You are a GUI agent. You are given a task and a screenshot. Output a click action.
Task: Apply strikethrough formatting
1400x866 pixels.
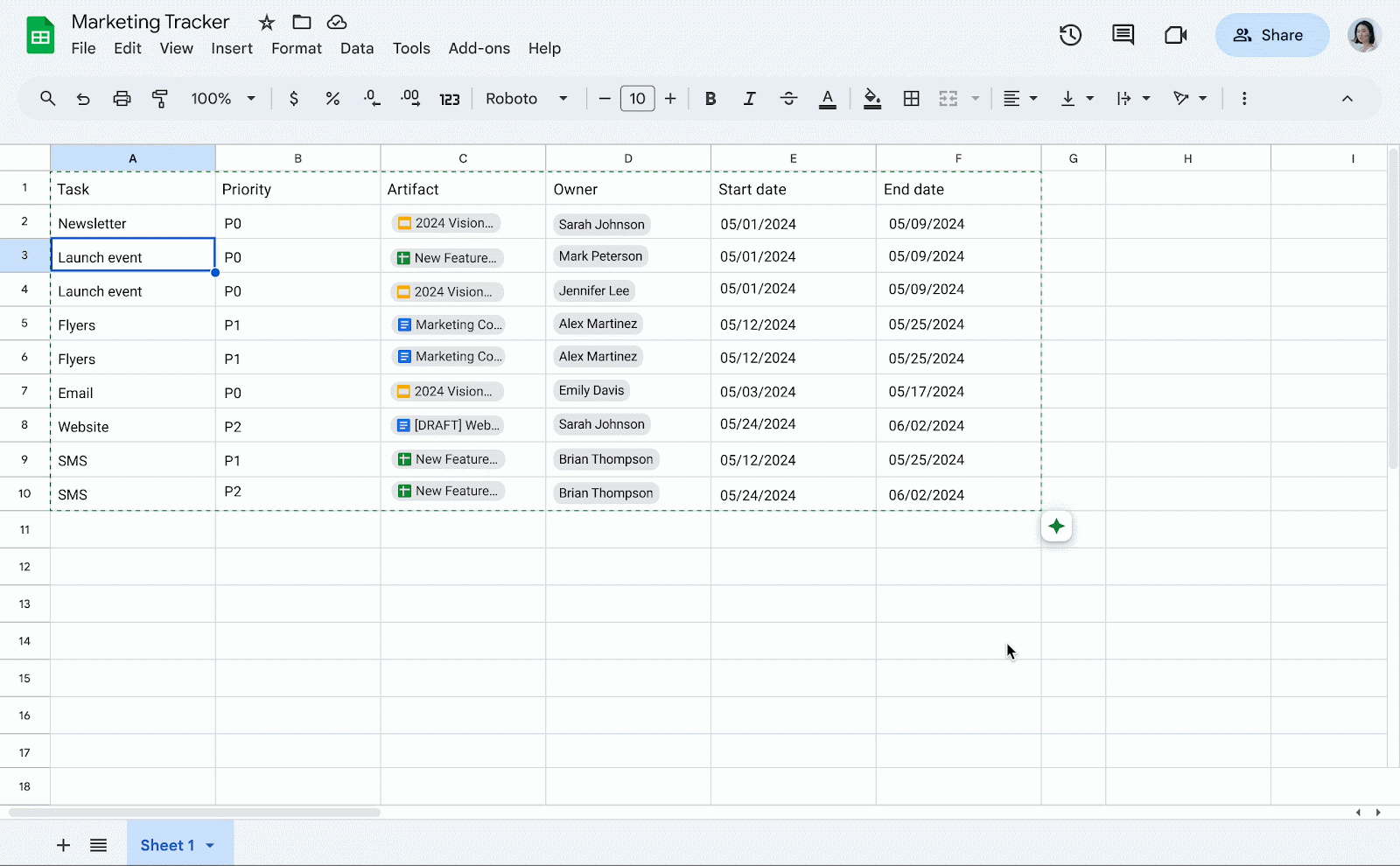(x=788, y=98)
